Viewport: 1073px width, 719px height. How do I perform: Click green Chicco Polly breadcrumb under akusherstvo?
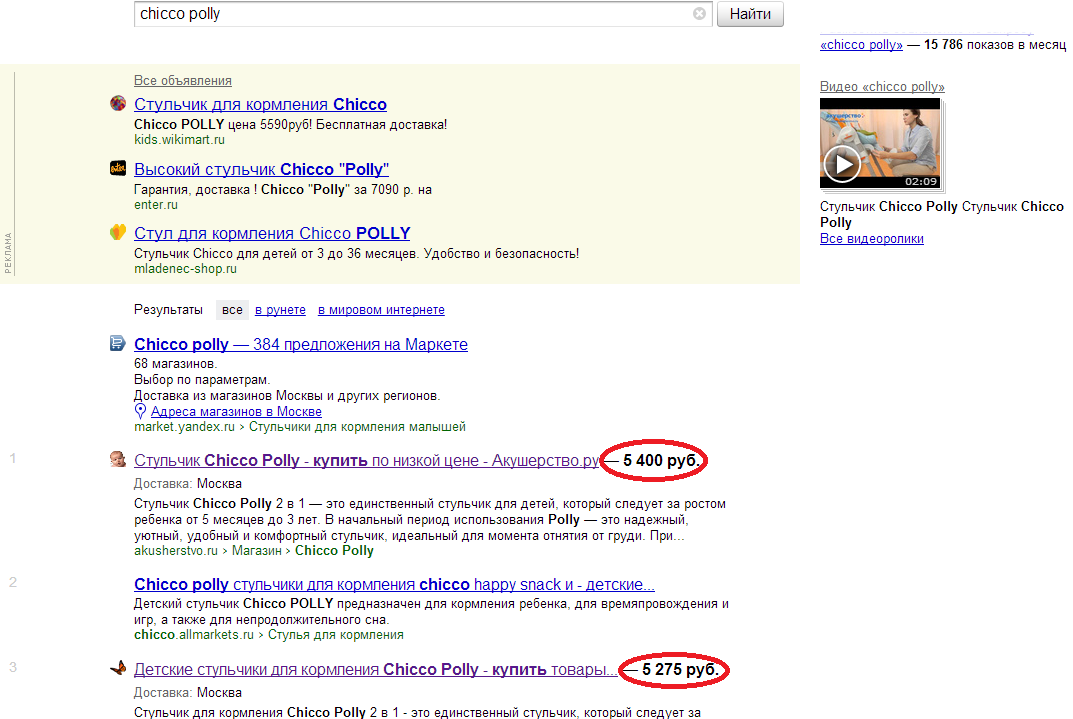pyautogui.click(x=334, y=551)
